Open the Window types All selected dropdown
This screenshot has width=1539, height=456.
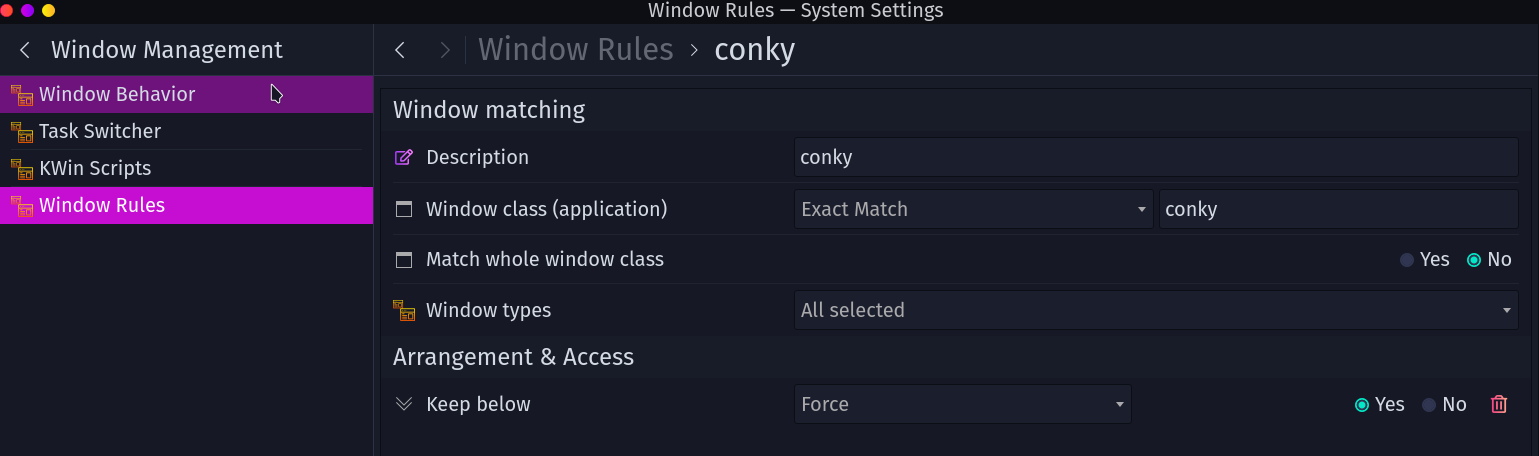click(x=1155, y=310)
